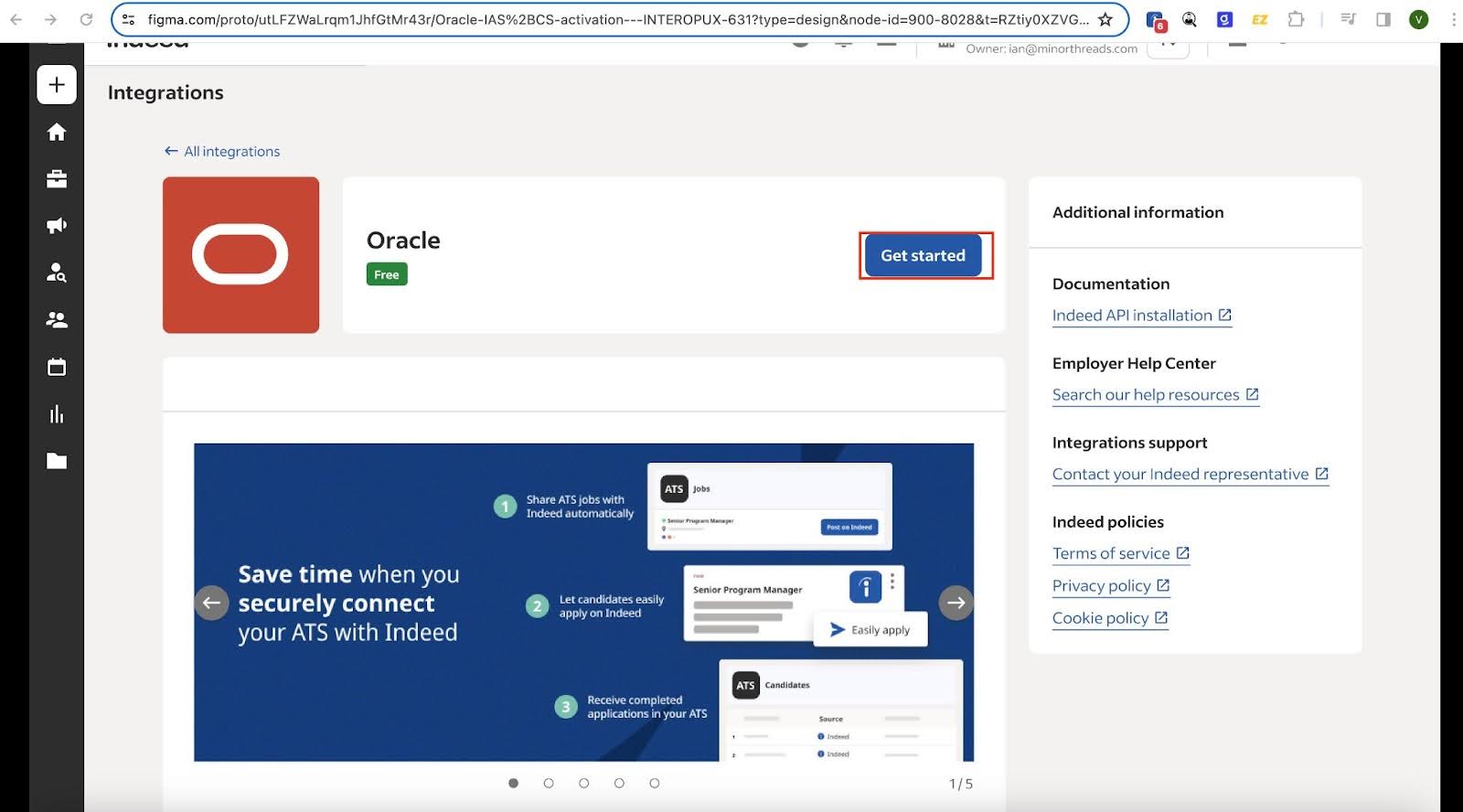Open the Extensions puzzle icon

(1296, 19)
